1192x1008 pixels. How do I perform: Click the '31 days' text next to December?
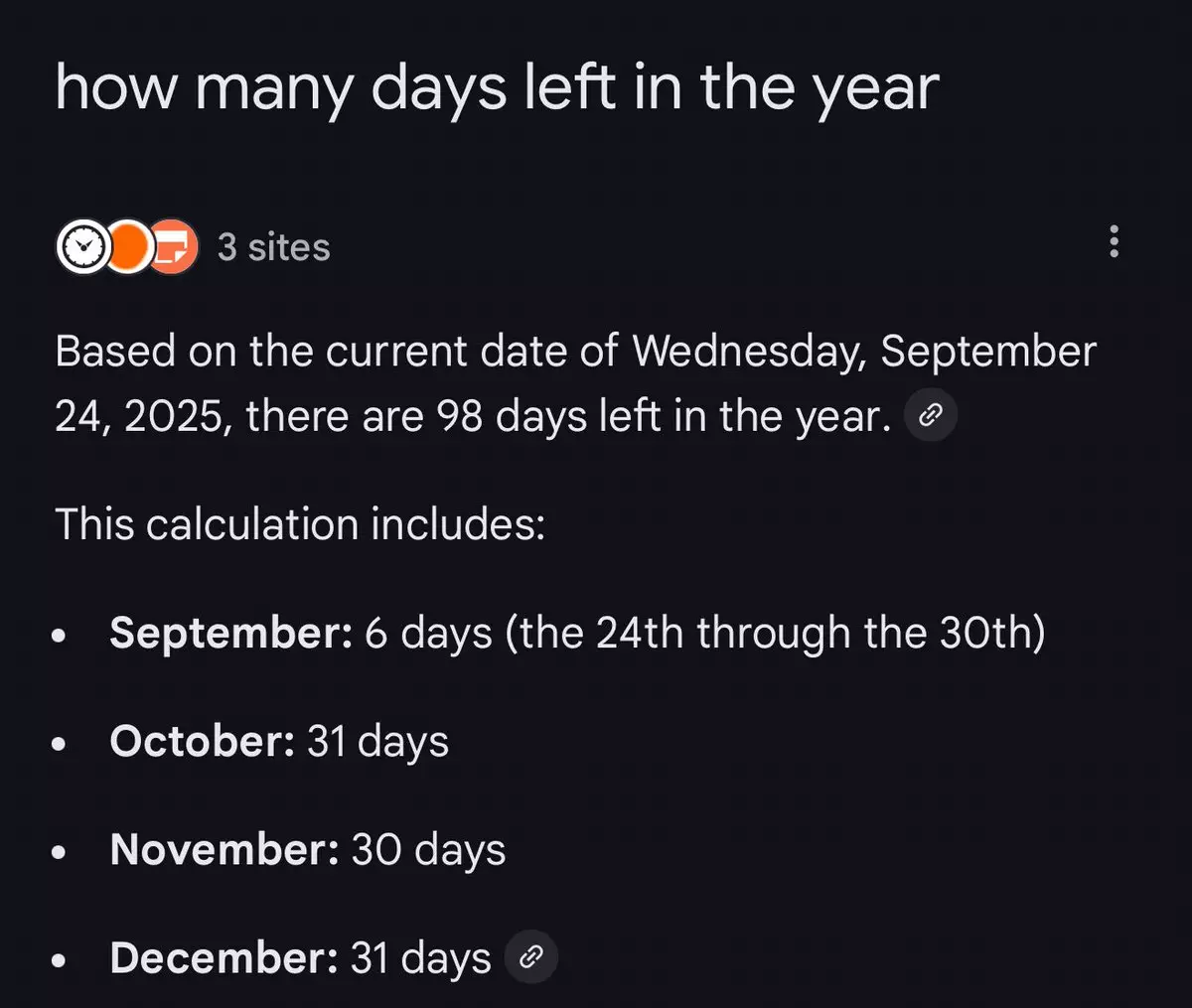420,957
